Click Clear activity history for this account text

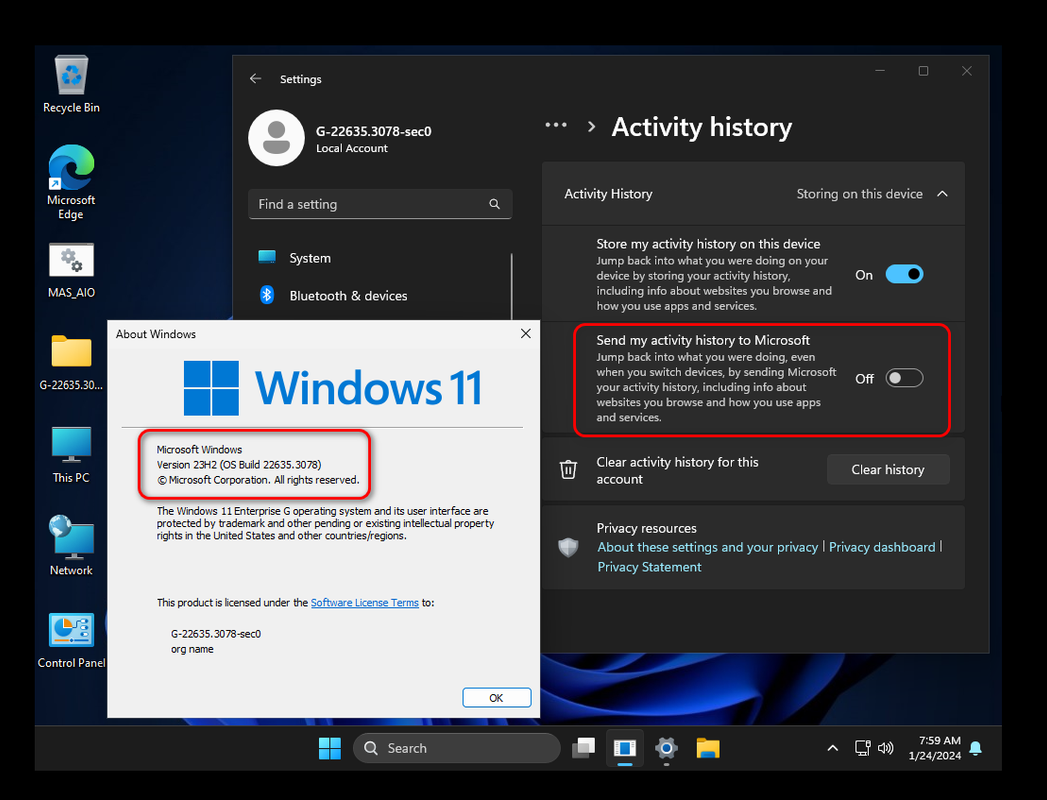(x=677, y=470)
